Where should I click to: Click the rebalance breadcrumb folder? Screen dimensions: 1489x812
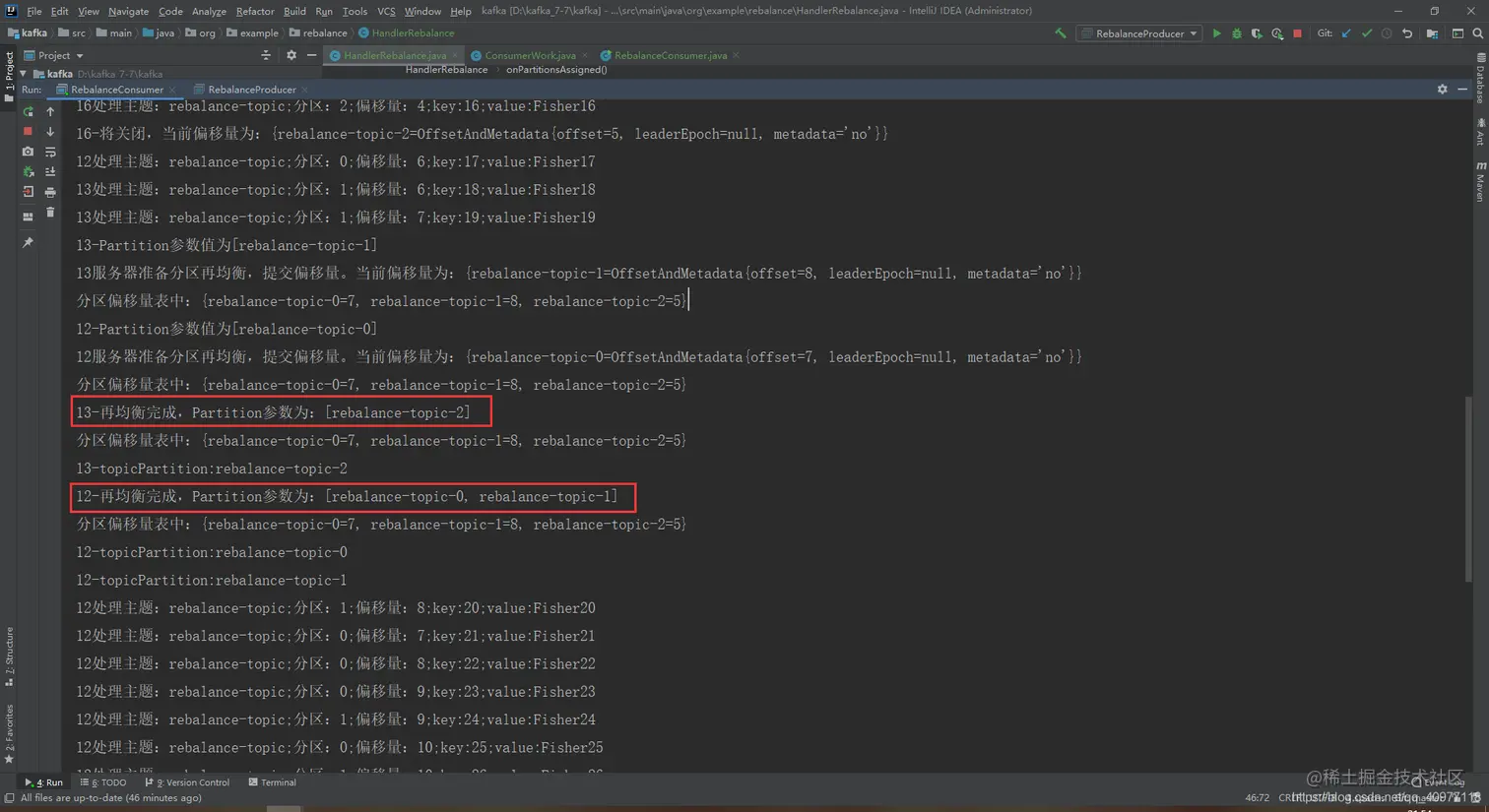[318, 32]
